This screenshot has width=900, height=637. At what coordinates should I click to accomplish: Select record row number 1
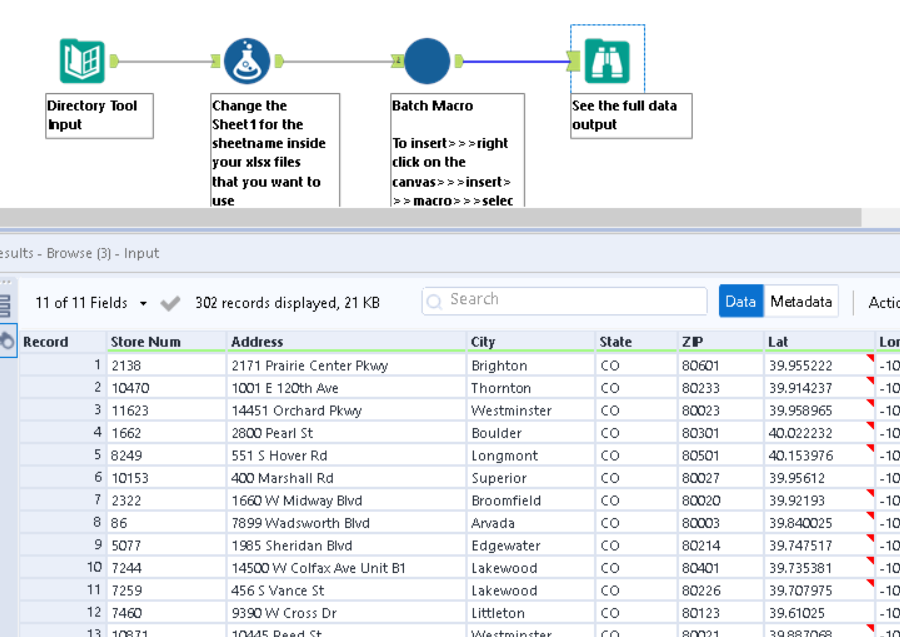(x=60, y=366)
